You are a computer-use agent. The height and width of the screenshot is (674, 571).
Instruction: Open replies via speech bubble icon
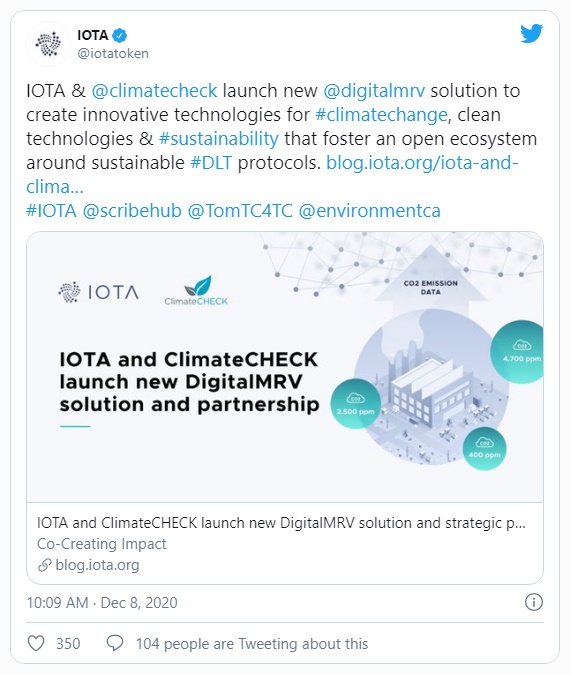115,643
